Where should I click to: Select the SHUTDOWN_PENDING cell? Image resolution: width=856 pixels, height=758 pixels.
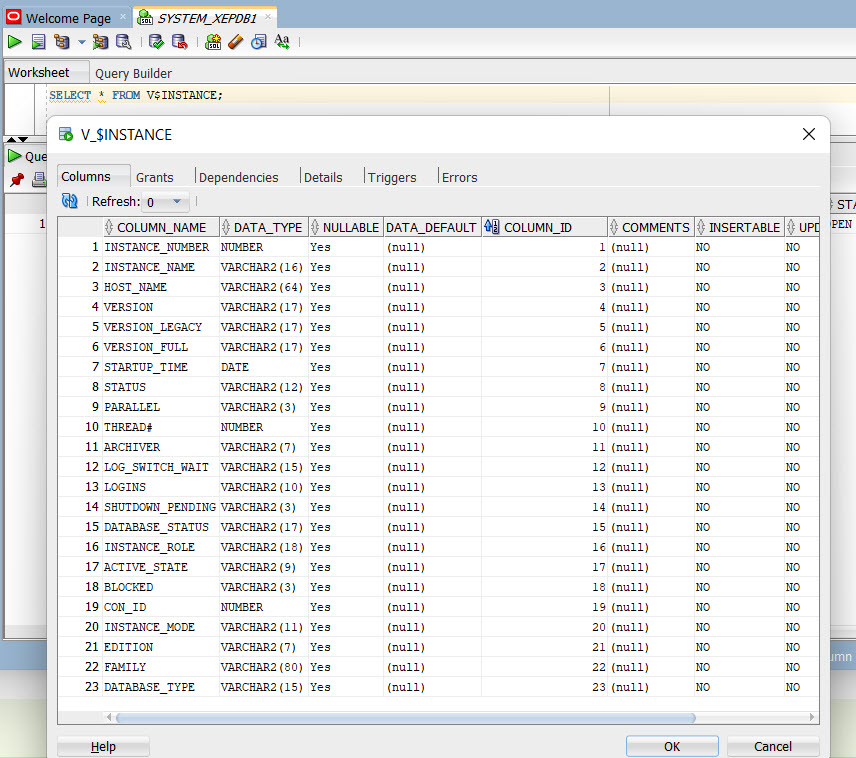(160, 507)
